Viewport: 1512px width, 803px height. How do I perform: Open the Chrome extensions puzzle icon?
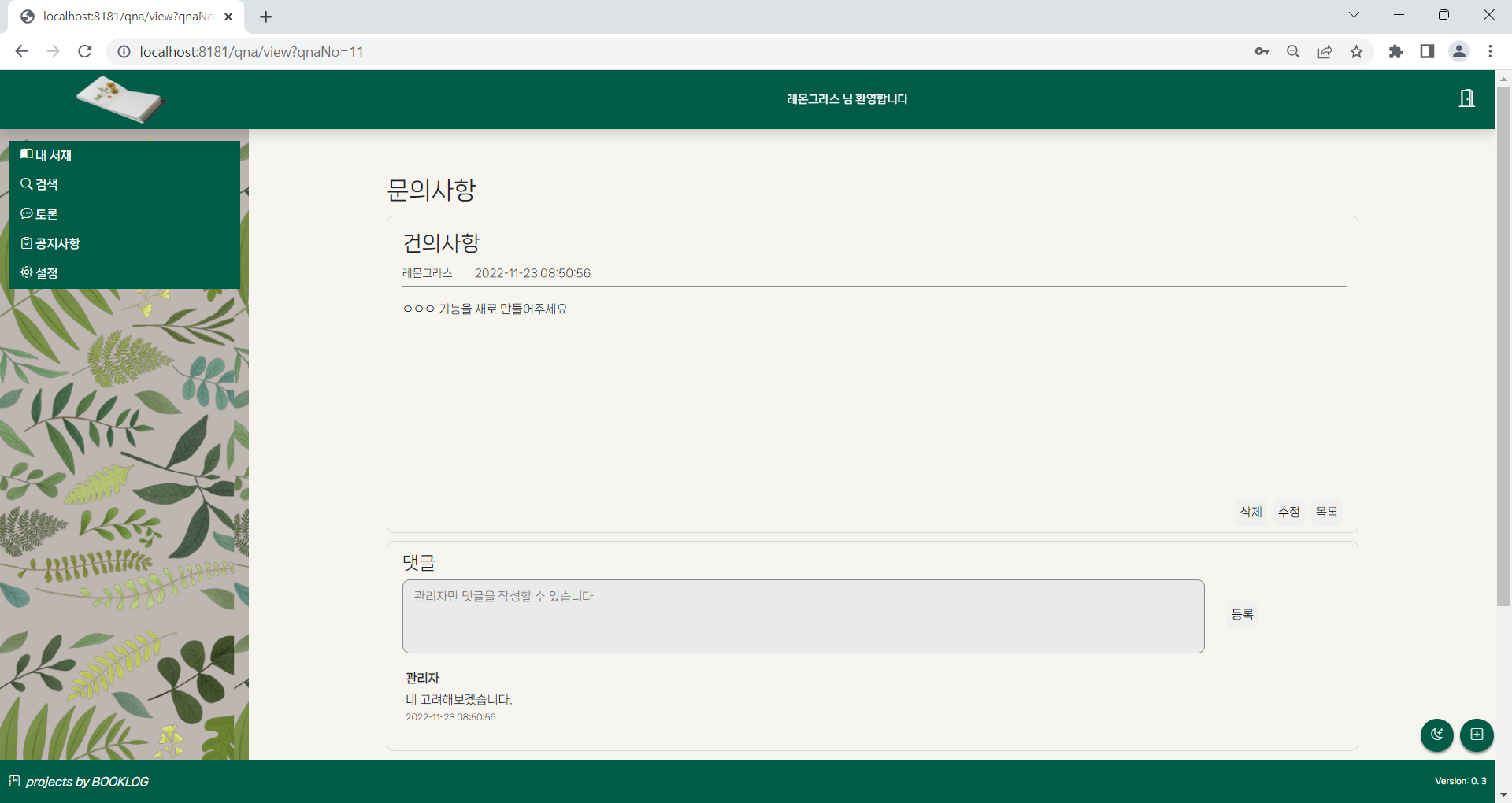(1395, 51)
